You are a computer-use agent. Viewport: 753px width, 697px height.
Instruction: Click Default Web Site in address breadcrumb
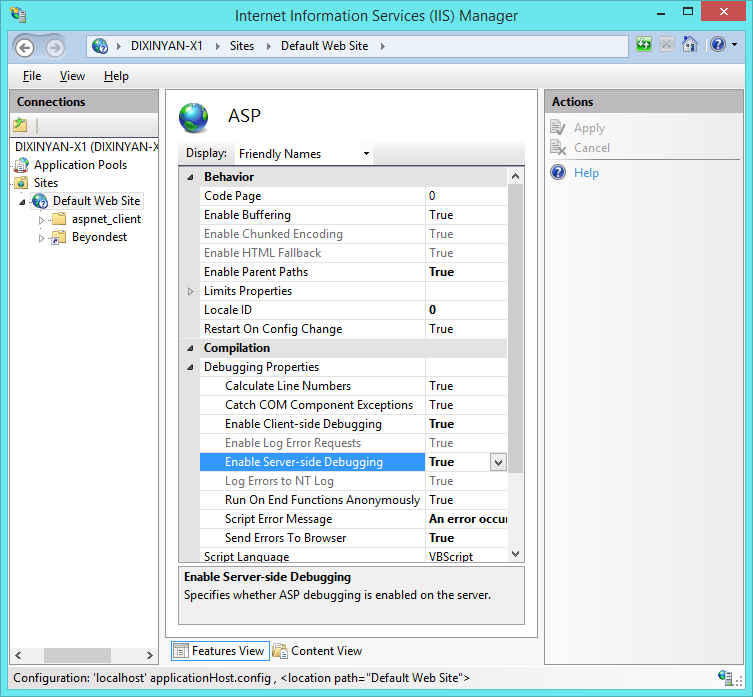click(x=324, y=46)
